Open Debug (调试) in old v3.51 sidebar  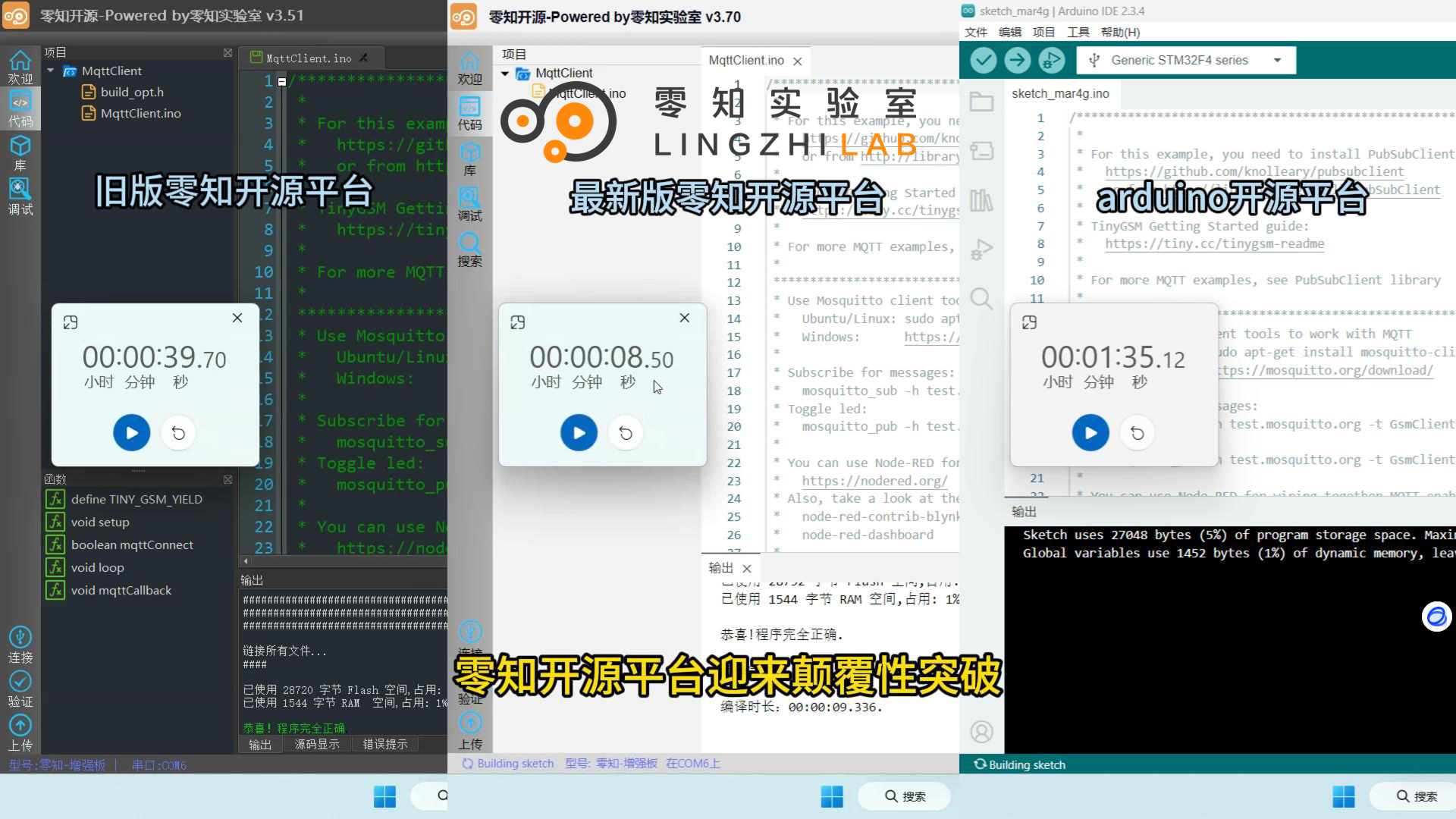click(x=20, y=196)
